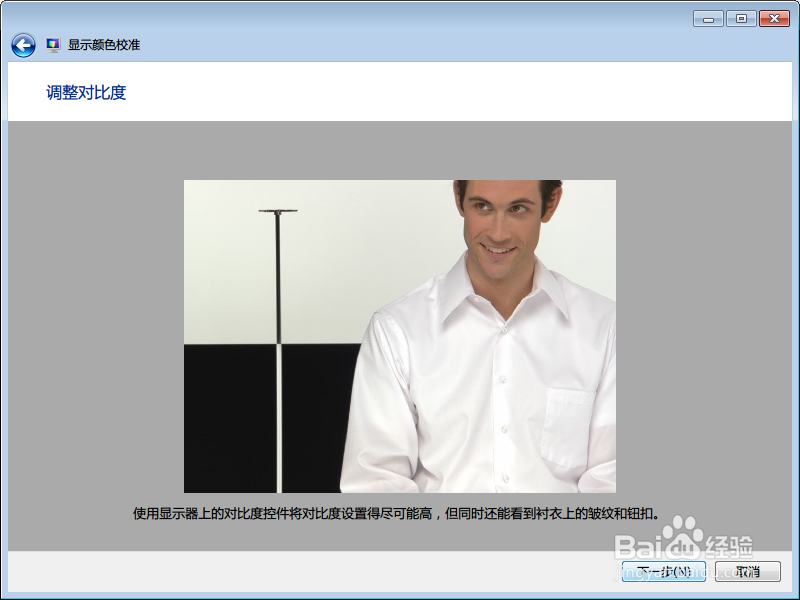The height and width of the screenshot is (600, 800).
Task: Click the minimize button on the title bar
Action: 708,18
